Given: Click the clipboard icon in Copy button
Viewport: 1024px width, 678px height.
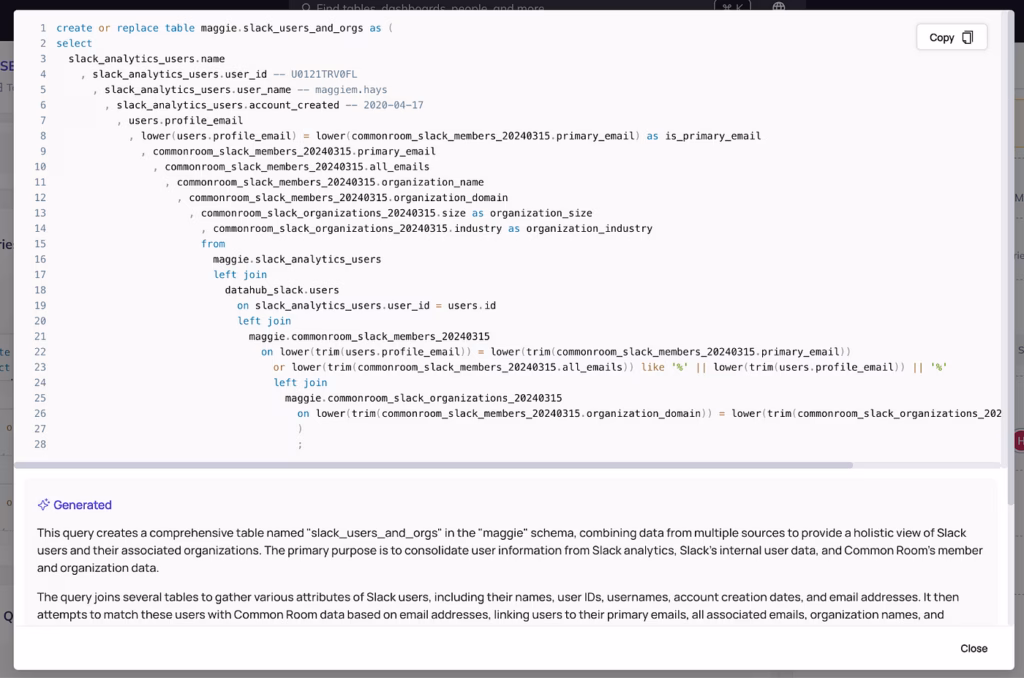Looking at the screenshot, I should tap(967, 38).
